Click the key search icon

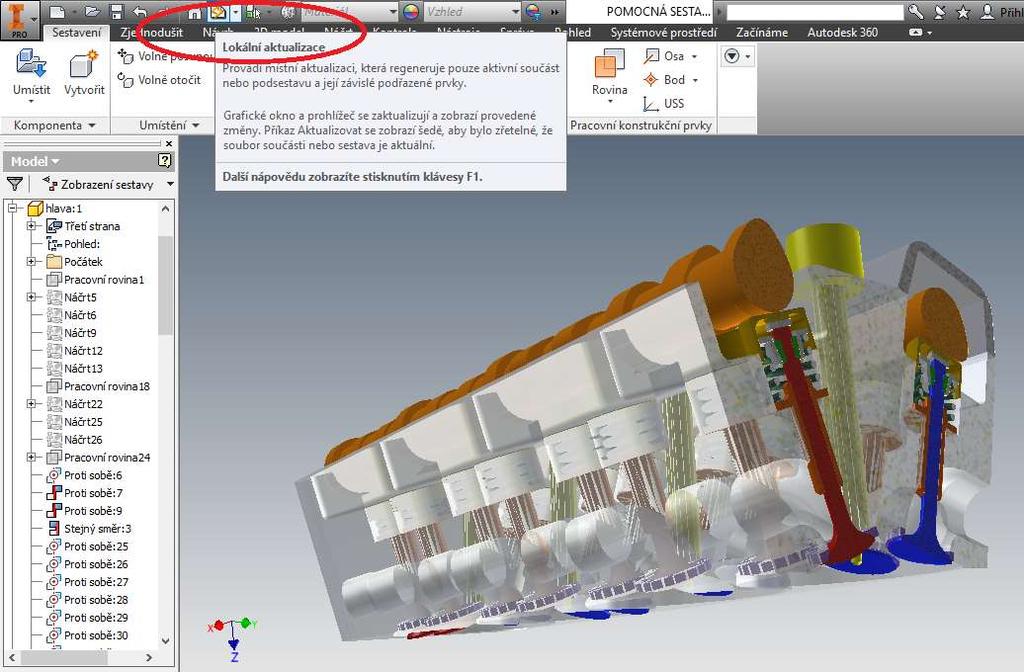pyautogui.click(x=916, y=12)
